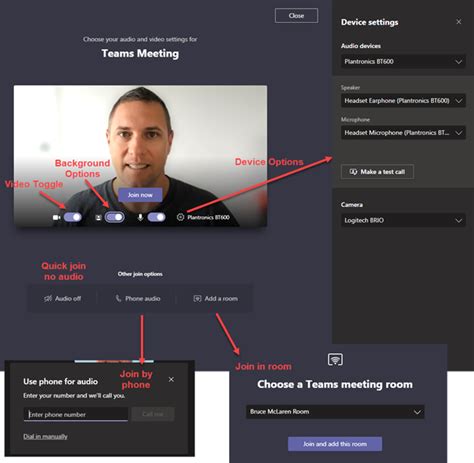
Task: Click the Choose a Teams meeting room heading
Action: click(335, 384)
